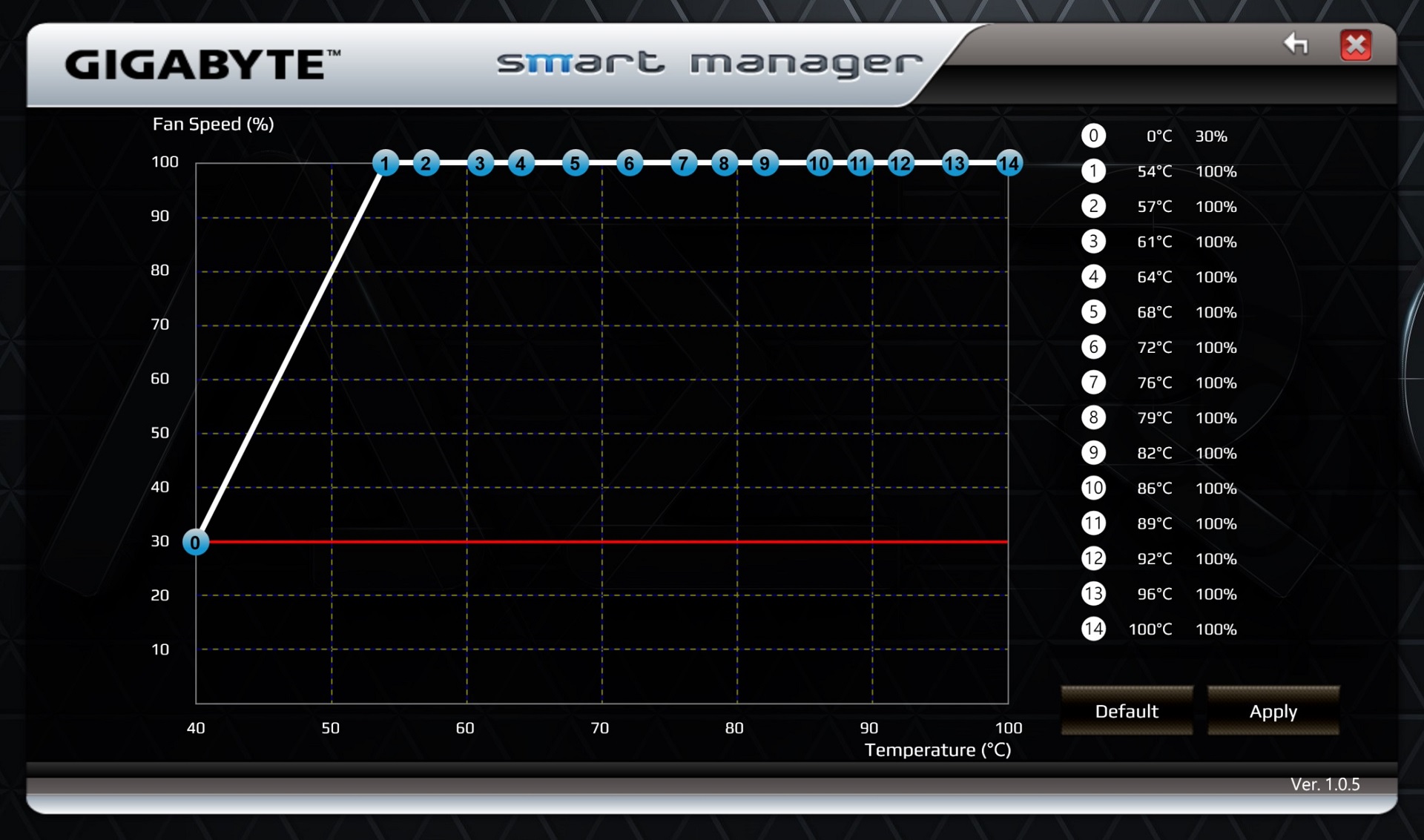Click the Apply button
Image resolution: width=1424 pixels, height=840 pixels.
(x=1273, y=711)
